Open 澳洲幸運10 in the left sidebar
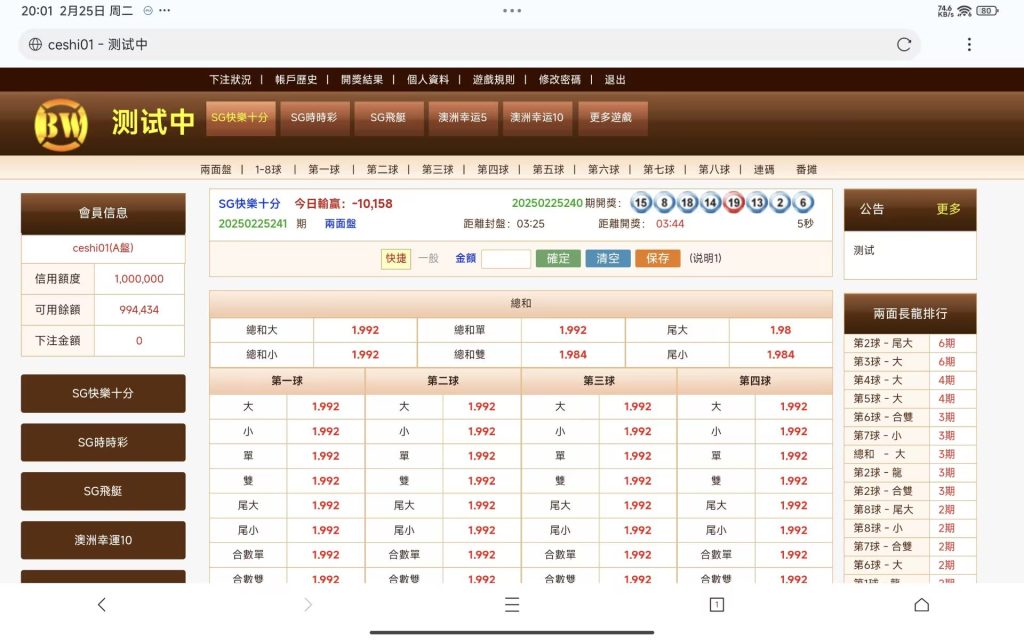The height and width of the screenshot is (640, 1024). (103, 540)
